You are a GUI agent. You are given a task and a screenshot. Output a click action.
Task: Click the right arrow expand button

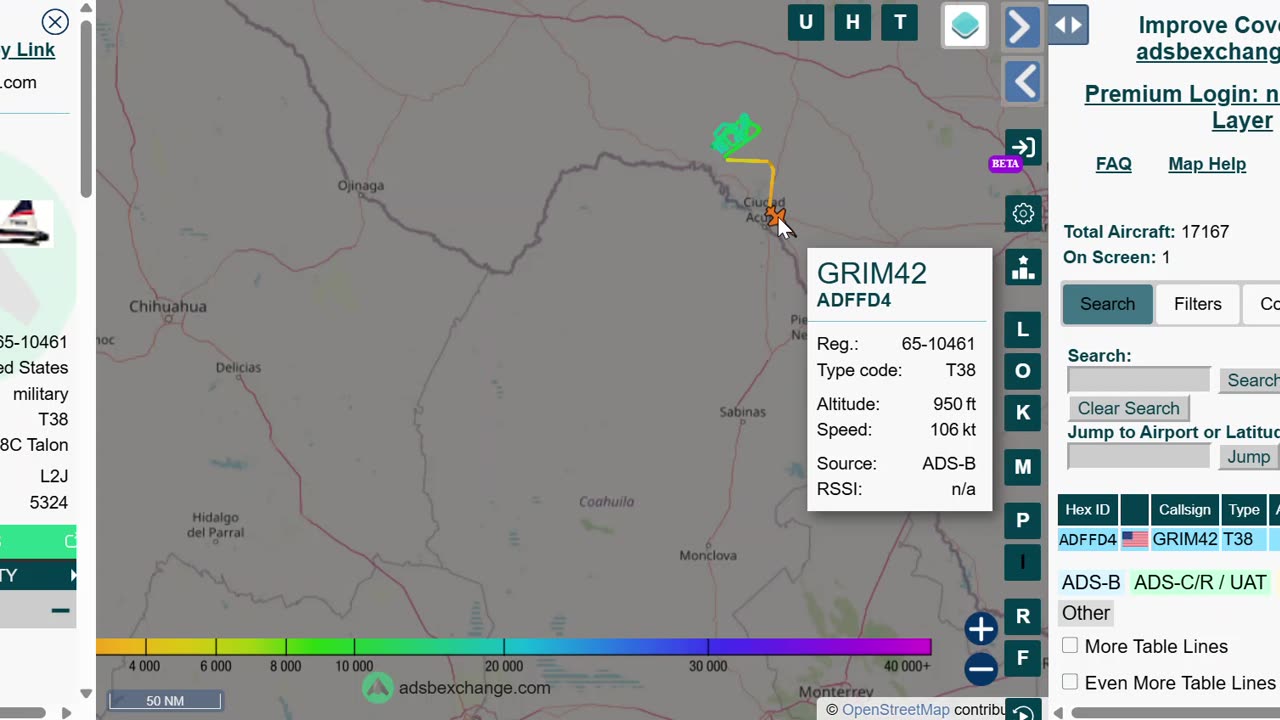click(1022, 27)
